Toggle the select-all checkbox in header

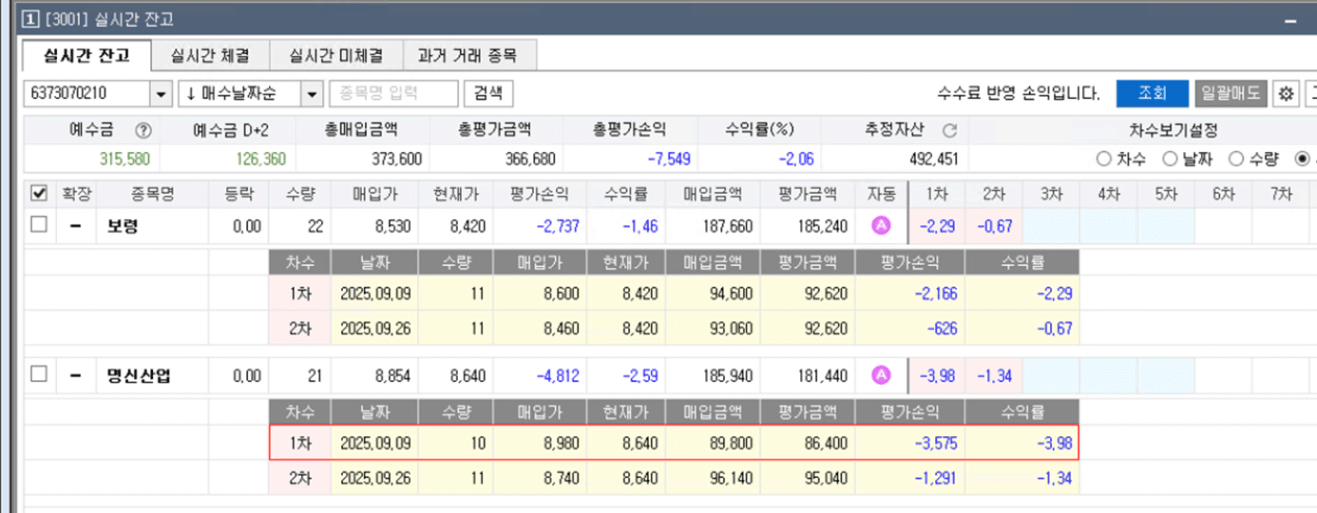coord(39,193)
